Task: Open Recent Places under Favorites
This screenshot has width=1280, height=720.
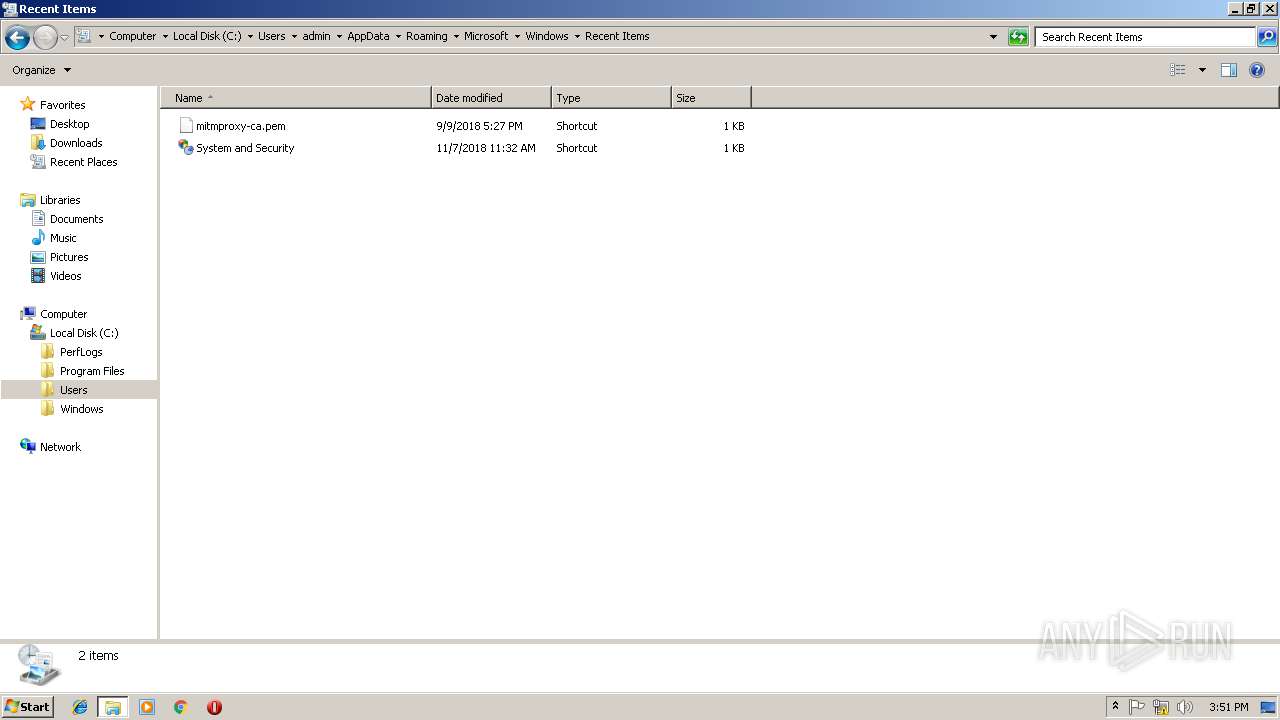Action: click(83, 162)
